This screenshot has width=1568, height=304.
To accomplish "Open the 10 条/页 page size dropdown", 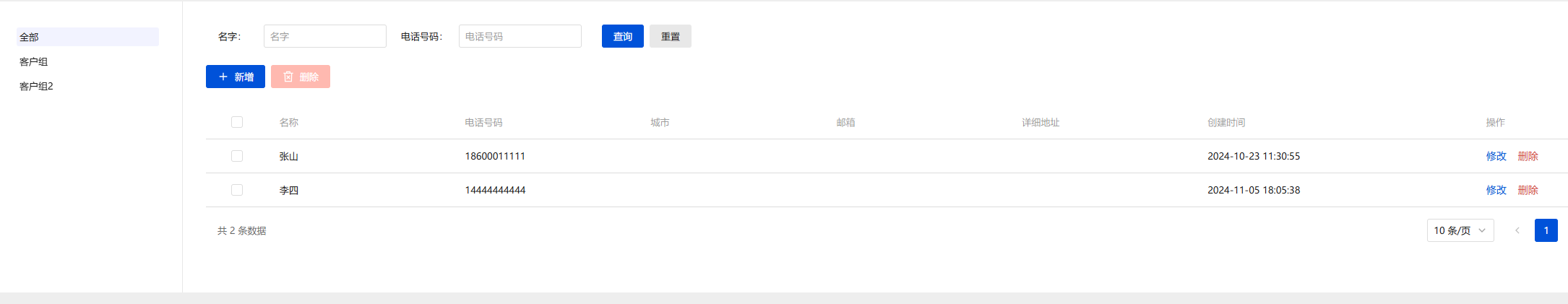I will pos(1460,230).
